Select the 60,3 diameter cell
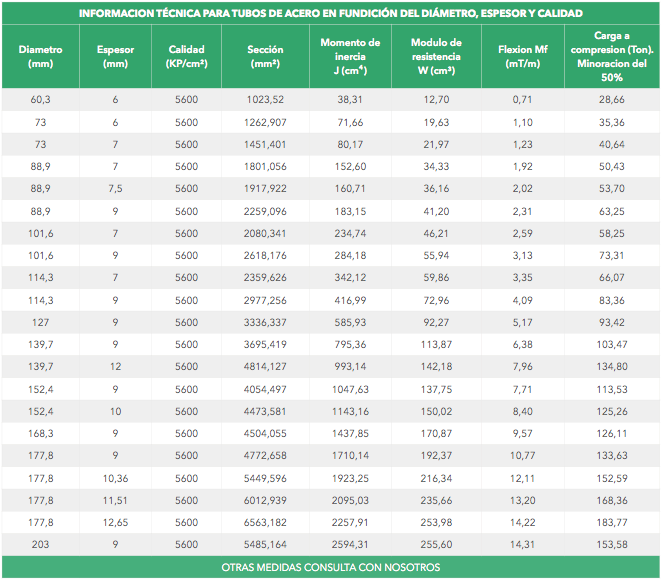The height and width of the screenshot is (580, 661). pos(41,100)
